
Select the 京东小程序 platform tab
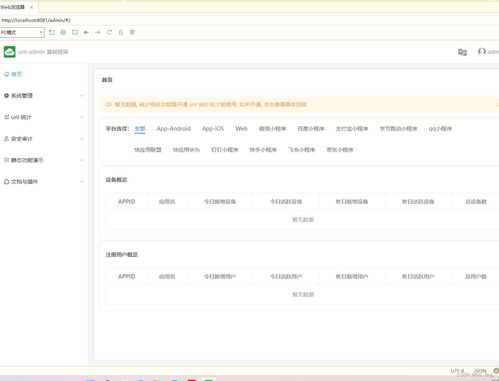point(340,150)
